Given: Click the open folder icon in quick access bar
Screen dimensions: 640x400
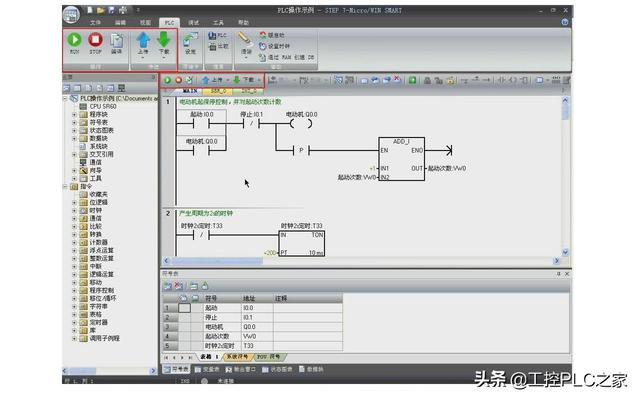Looking at the screenshot, I should (100, 10).
